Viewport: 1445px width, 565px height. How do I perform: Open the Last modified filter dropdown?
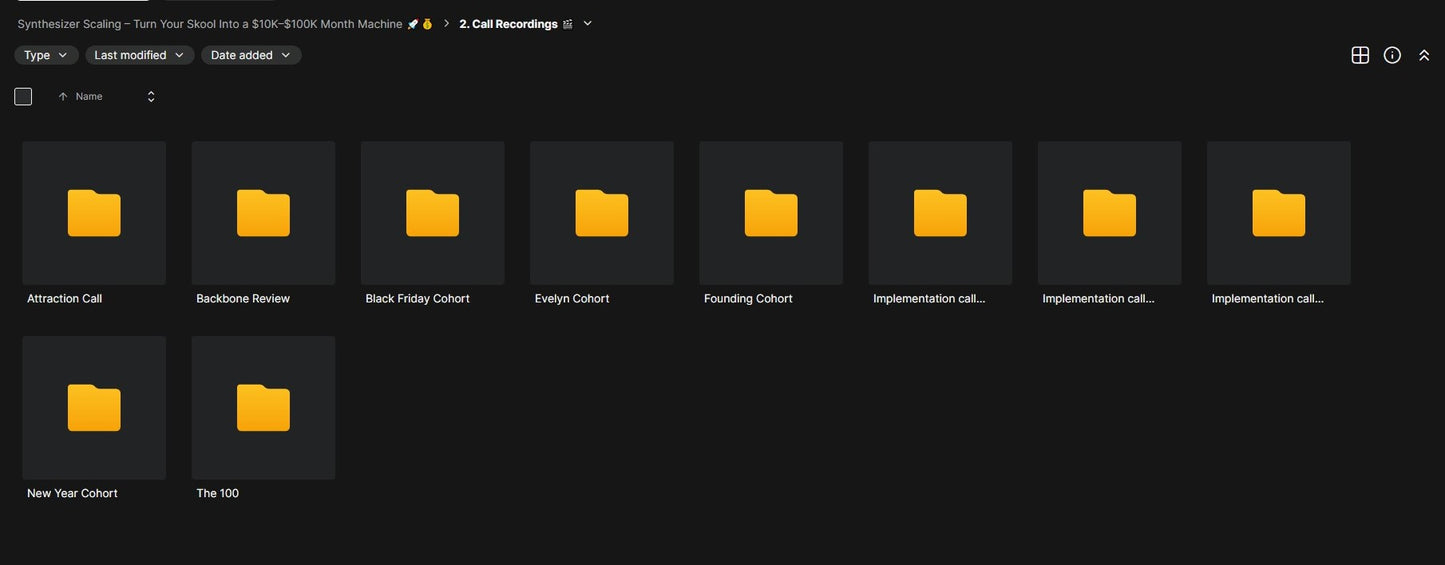tap(139, 55)
